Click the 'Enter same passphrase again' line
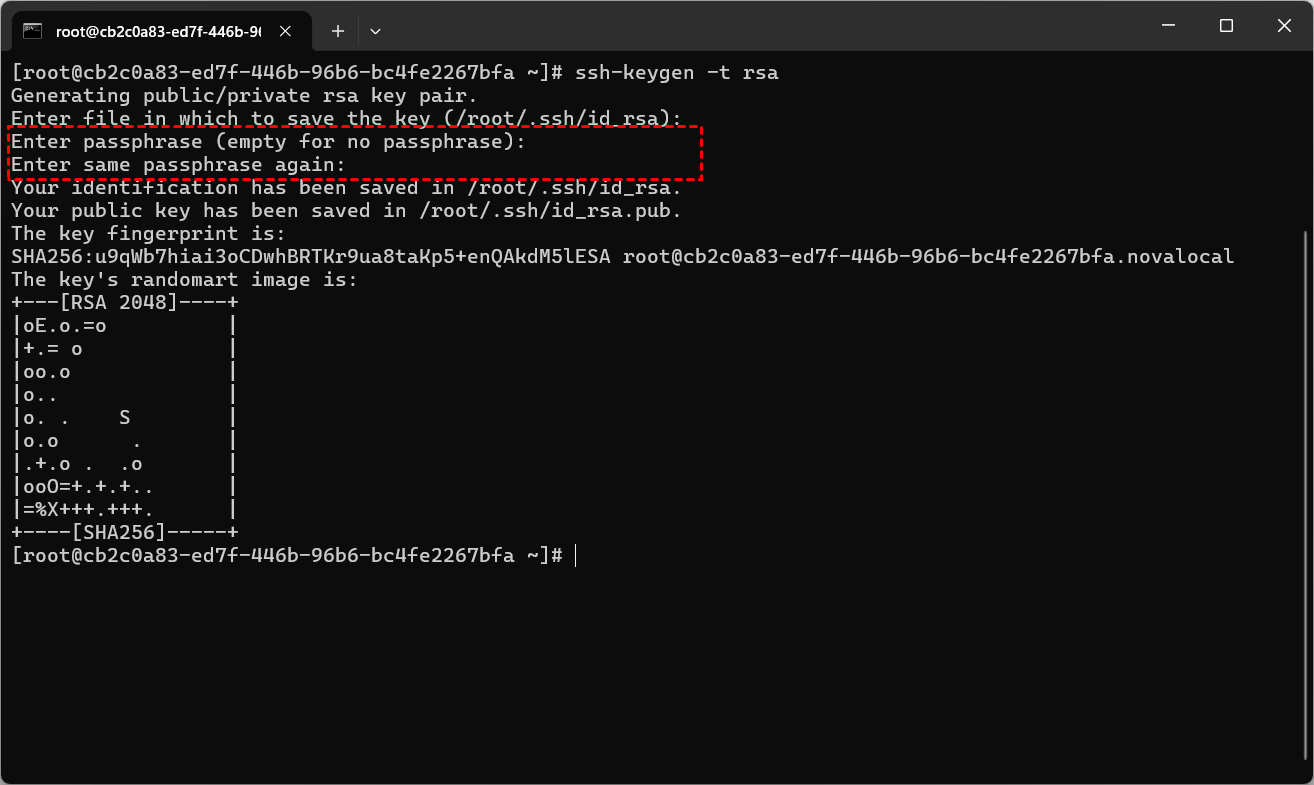This screenshot has height=785, width=1314. click(178, 165)
